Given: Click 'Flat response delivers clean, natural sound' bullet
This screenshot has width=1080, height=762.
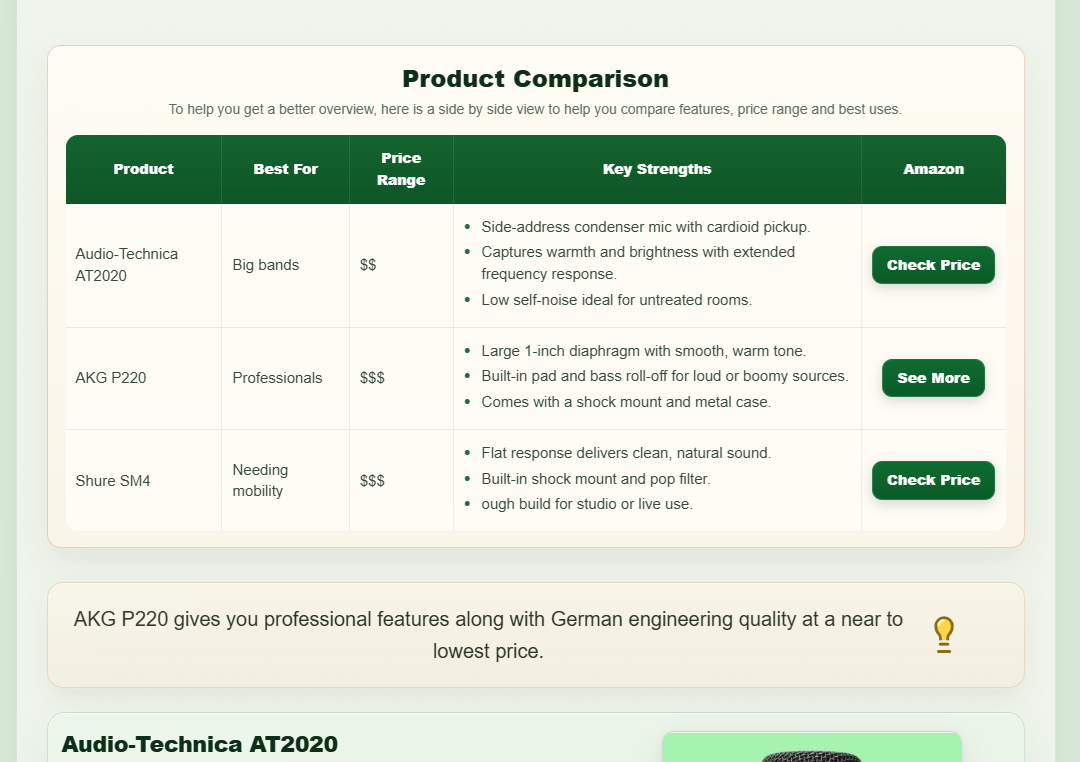Looking at the screenshot, I should tap(626, 453).
